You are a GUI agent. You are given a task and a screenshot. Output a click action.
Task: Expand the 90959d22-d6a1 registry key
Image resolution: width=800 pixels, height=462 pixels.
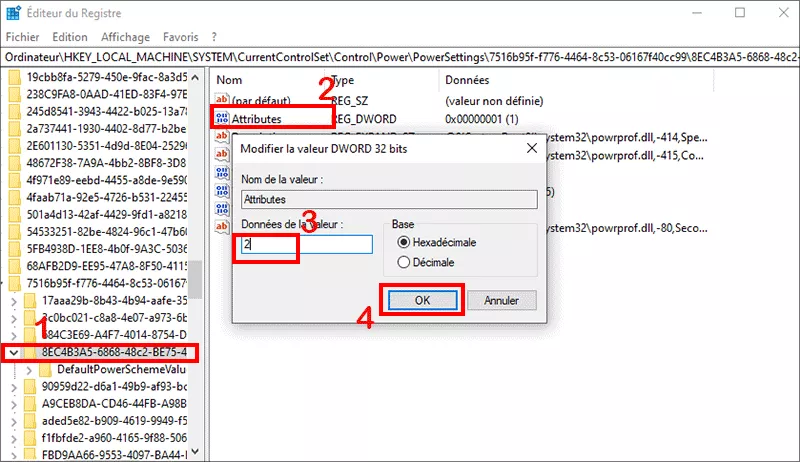(x=12, y=387)
